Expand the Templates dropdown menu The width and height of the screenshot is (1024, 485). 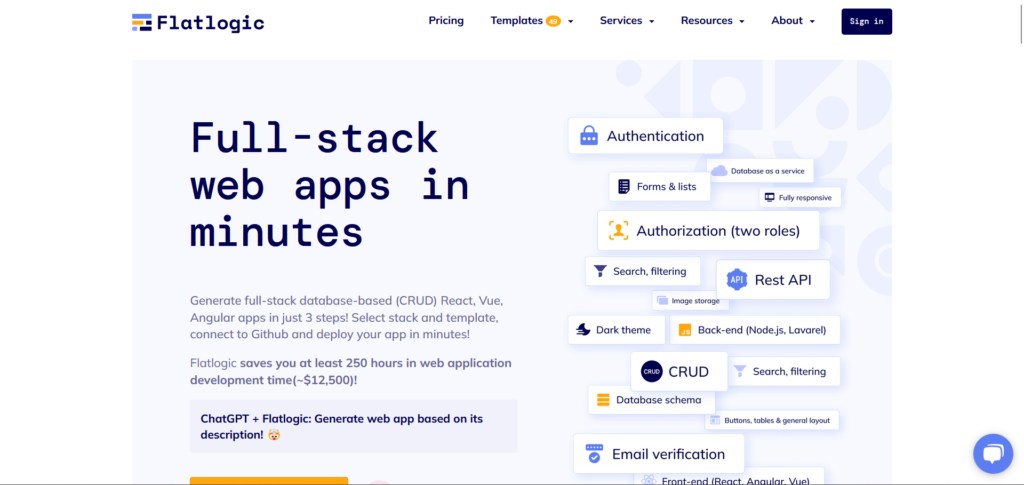[x=531, y=21]
